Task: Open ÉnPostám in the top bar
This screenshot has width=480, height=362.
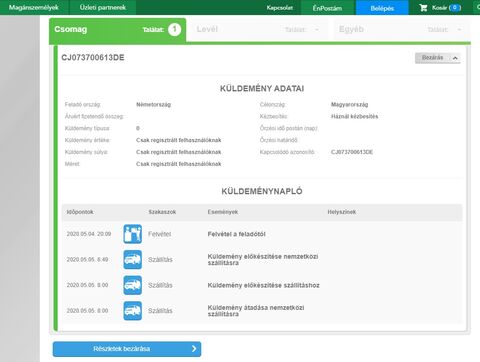Action: [x=328, y=8]
